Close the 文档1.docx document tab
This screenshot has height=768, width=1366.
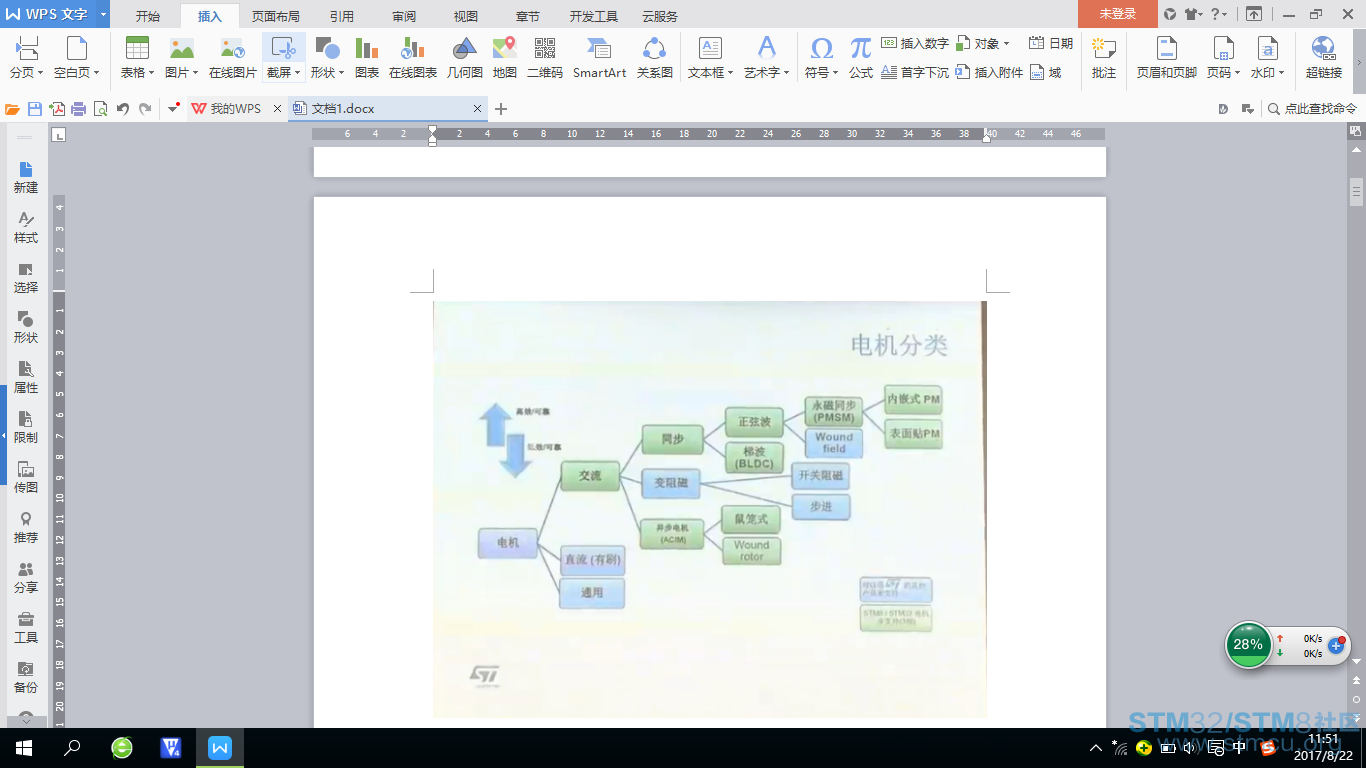pyautogui.click(x=478, y=109)
